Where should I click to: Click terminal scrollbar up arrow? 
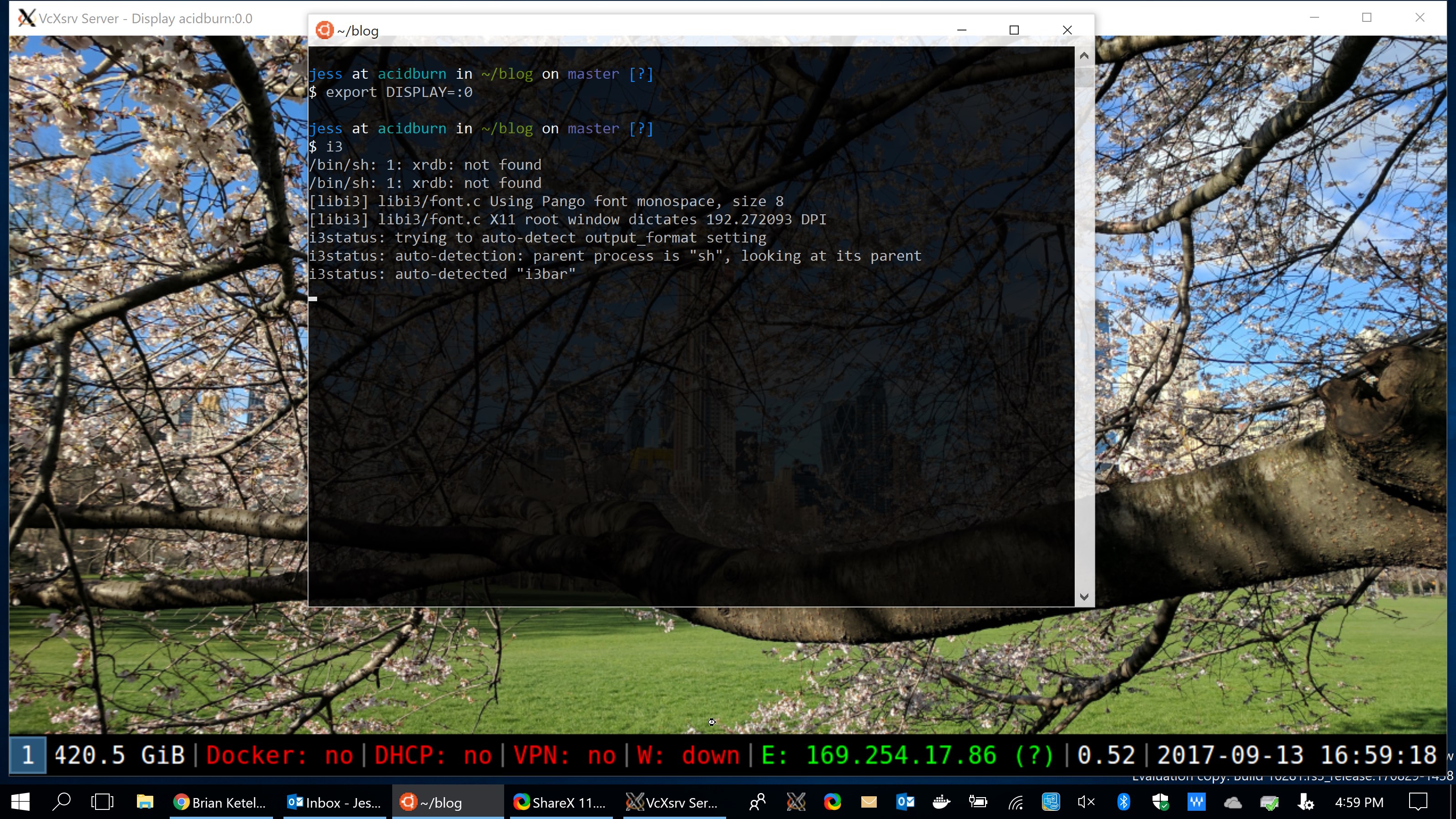[1083, 56]
